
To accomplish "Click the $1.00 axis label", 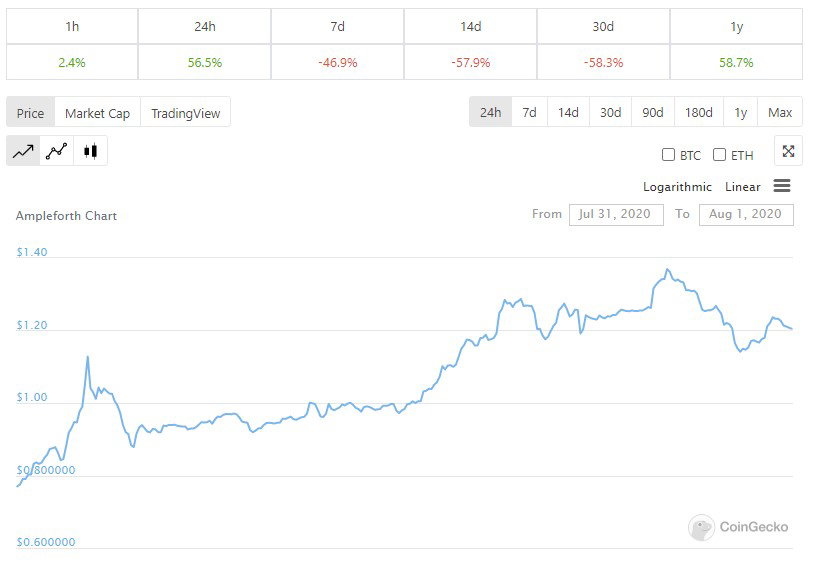I will (x=32, y=397).
